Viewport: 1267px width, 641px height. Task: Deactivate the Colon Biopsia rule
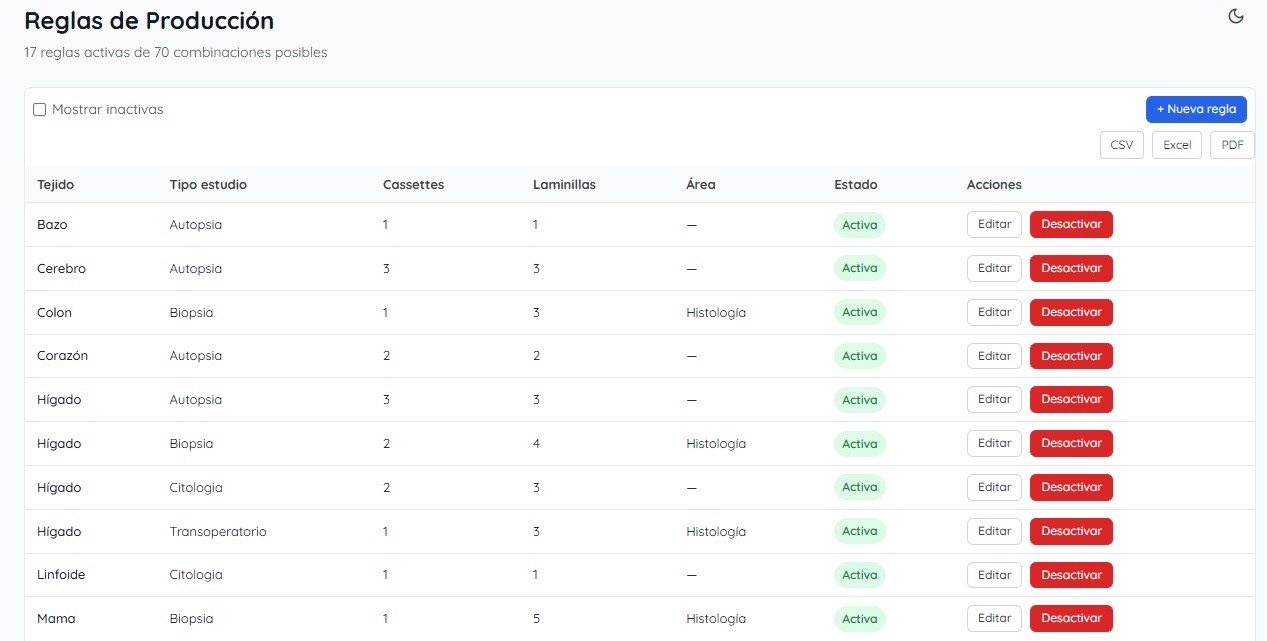[1071, 312]
